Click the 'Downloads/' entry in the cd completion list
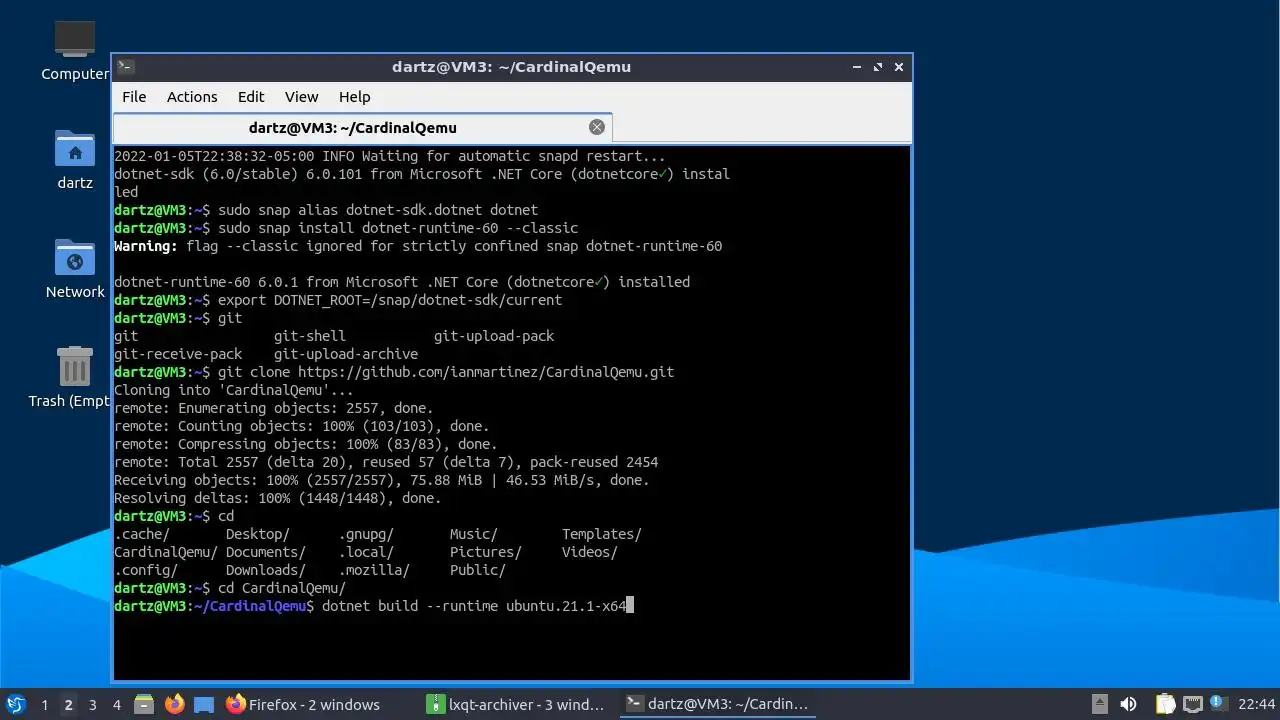 [x=266, y=570]
